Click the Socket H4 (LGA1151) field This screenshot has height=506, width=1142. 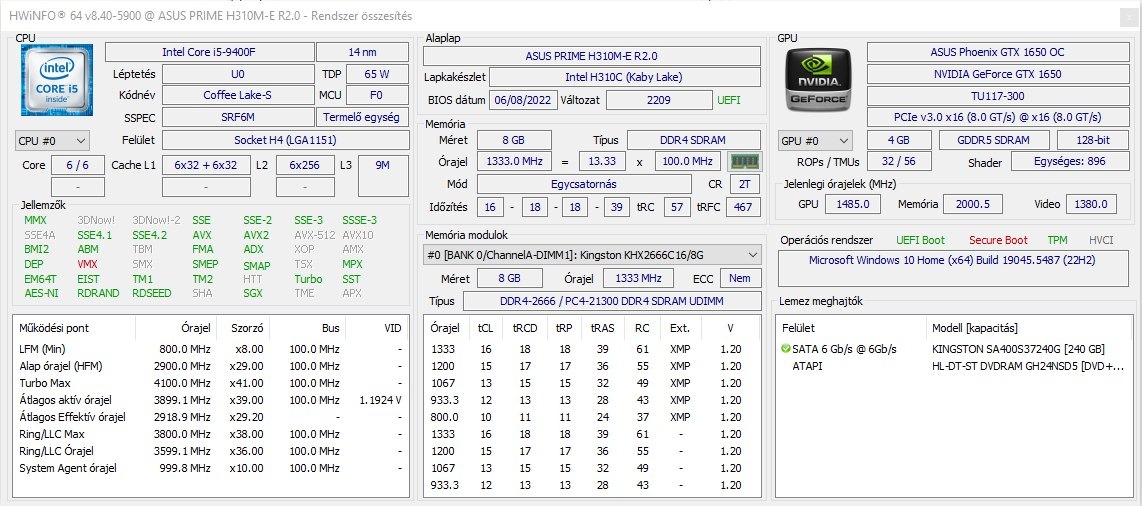point(285,140)
